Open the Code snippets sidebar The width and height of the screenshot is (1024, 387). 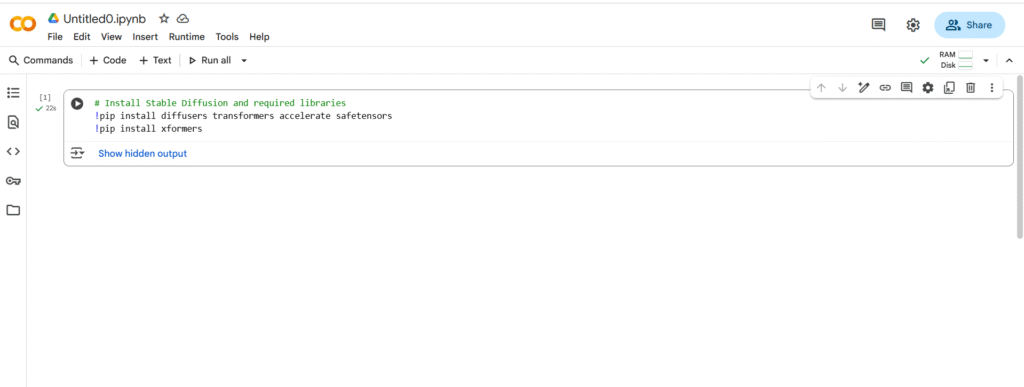(x=13, y=151)
